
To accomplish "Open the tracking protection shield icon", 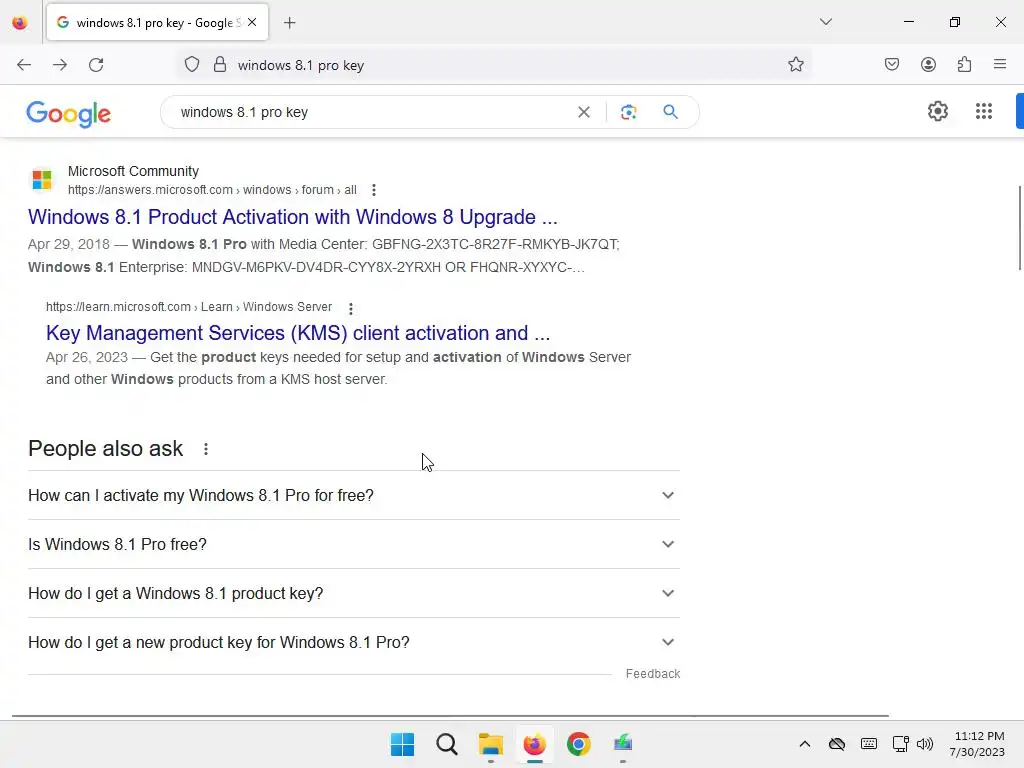I will click(191, 65).
